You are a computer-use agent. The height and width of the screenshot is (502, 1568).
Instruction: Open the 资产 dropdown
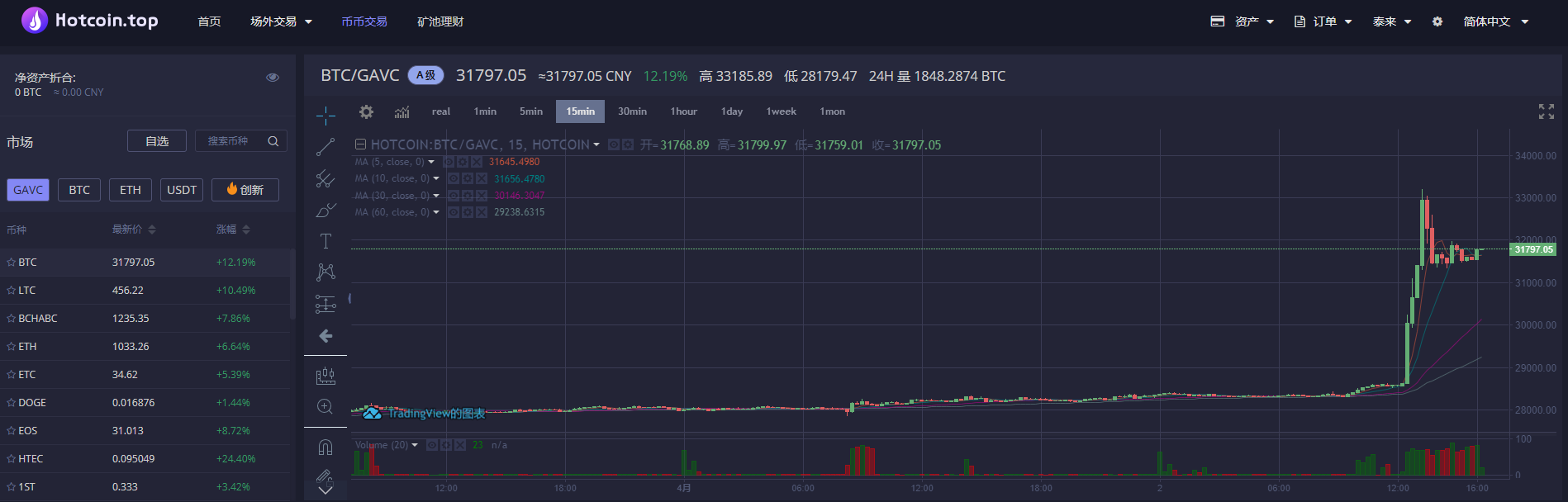(1242, 21)
